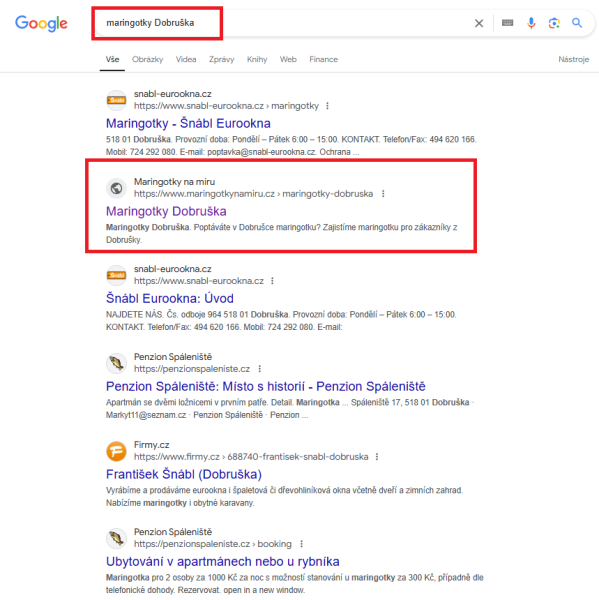The image size is (599, 600).
Task: Click the search field containing maringotky Dobruška
Action: pyautogui.click(x=283, y=23)
